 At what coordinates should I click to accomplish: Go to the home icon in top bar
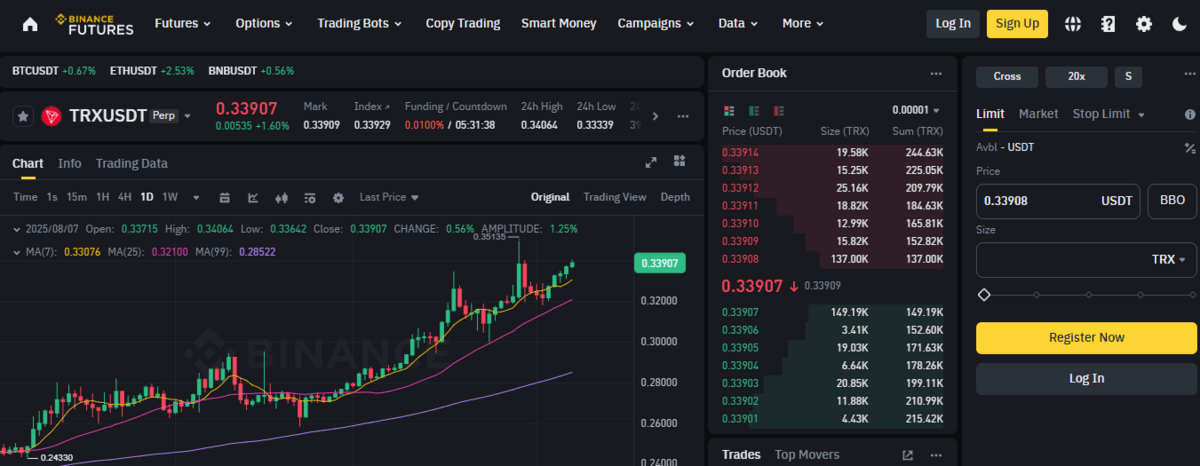30,23
